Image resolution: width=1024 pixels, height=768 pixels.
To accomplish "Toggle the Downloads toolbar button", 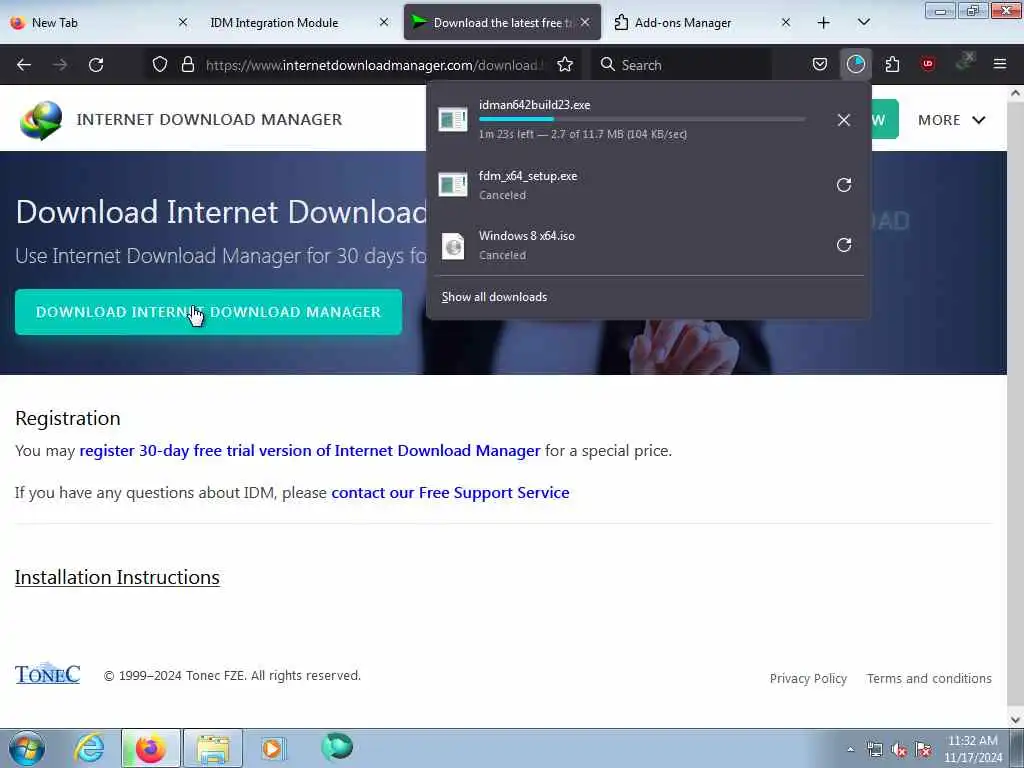I will 856,64.
